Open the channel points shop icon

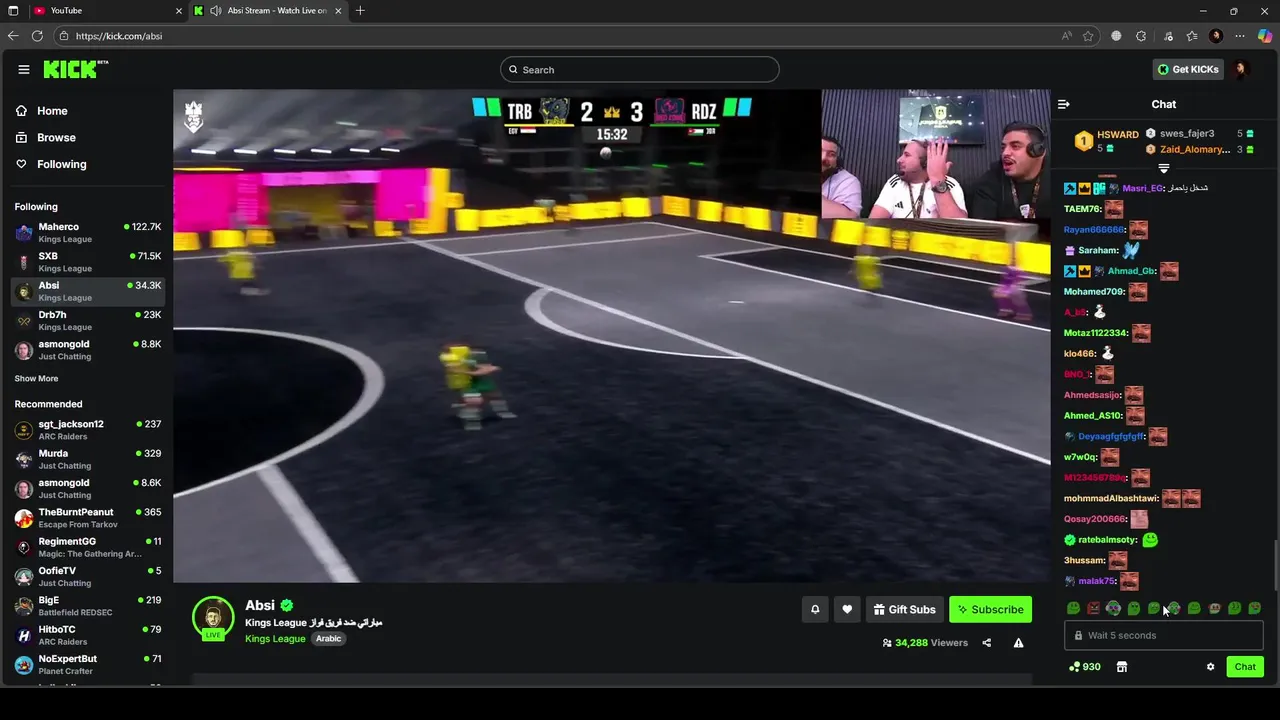click(1122, 667)
